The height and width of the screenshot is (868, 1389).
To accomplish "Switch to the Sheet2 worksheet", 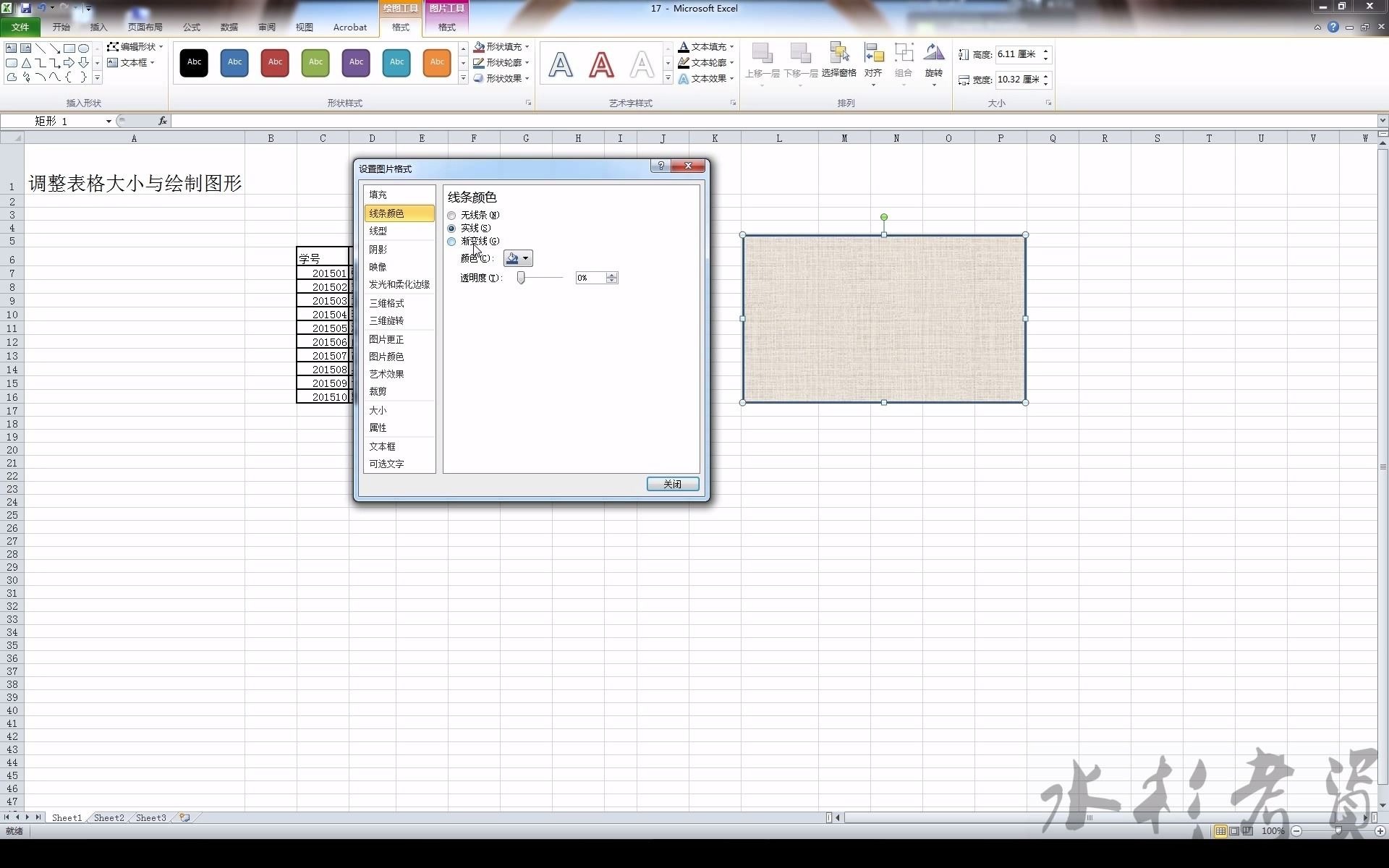I will click(x=109, y=817).
